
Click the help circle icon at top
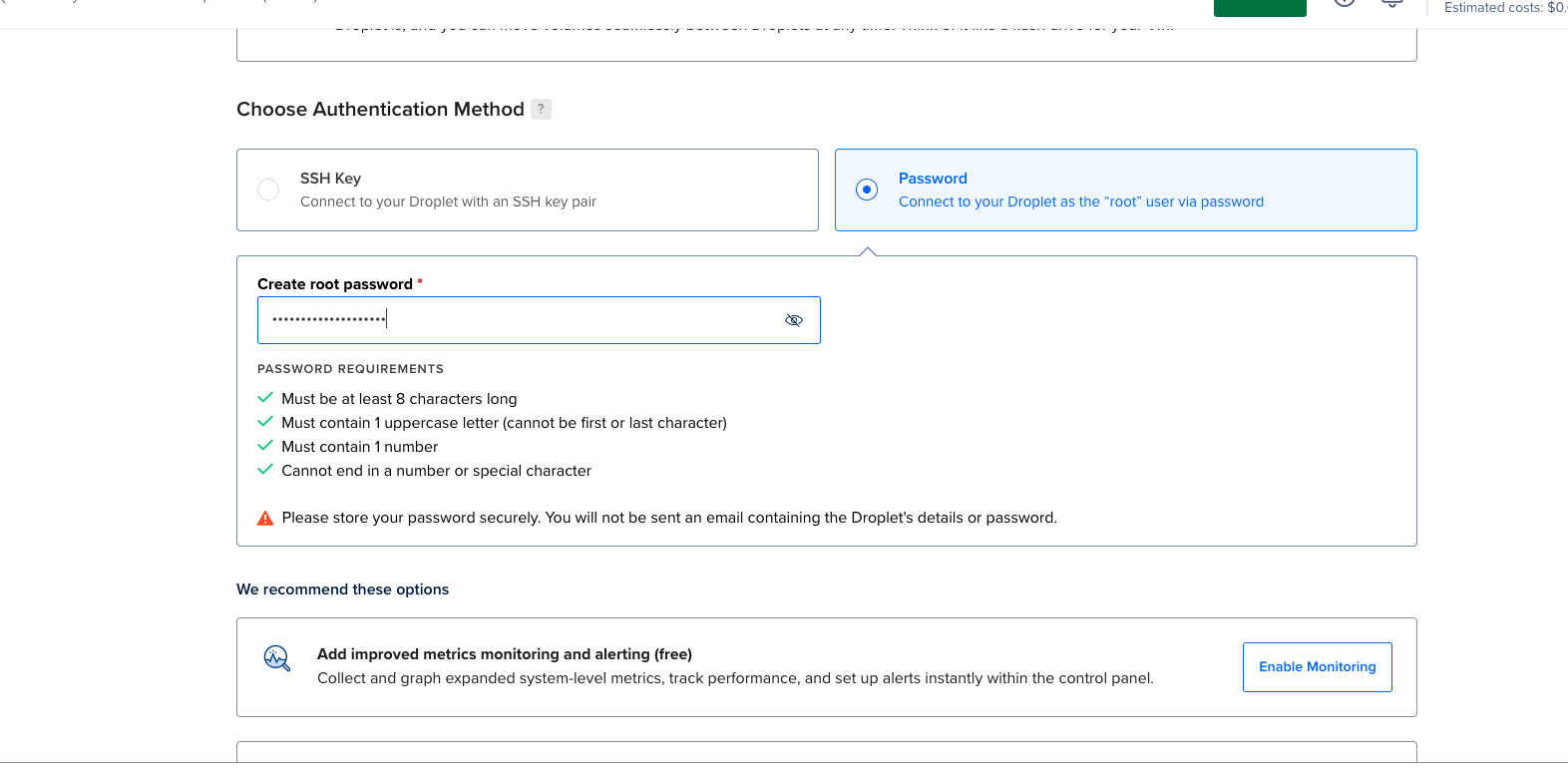coord(1345,3)
